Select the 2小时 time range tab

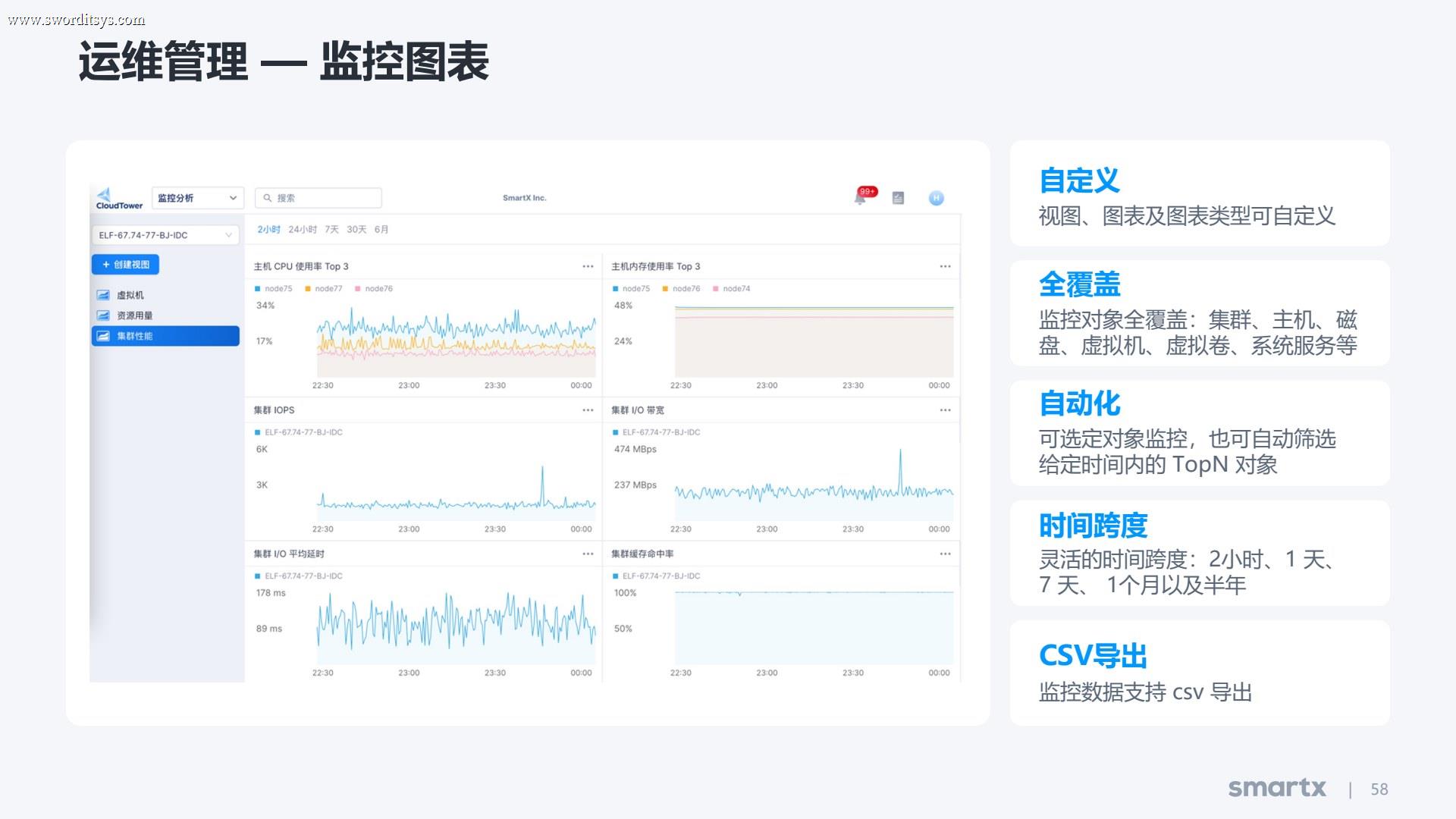268,230
